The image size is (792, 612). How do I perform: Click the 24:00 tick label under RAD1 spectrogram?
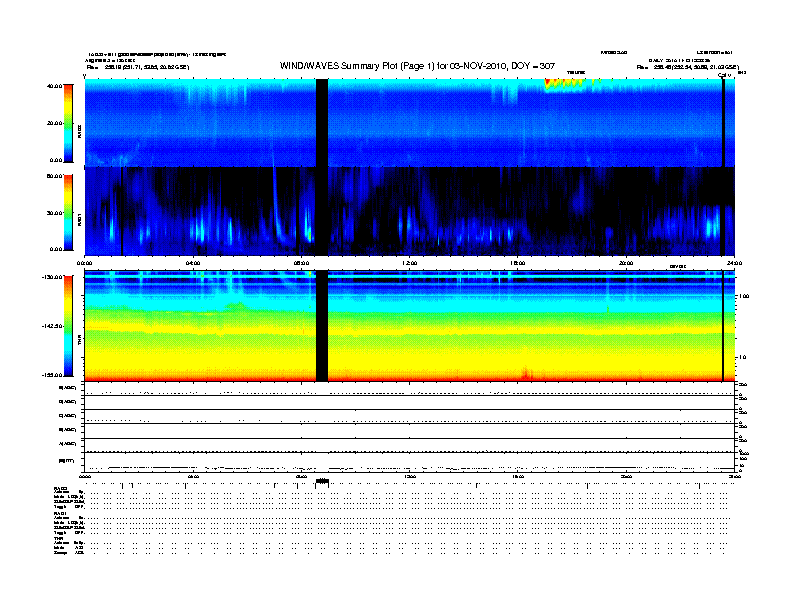click(x=734, y=263)
